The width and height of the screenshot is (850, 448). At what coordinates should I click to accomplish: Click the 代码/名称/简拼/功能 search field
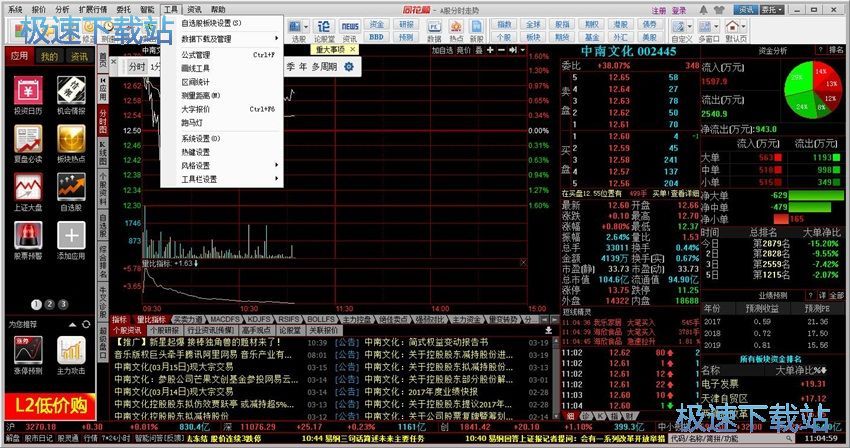tap(732, 438)
